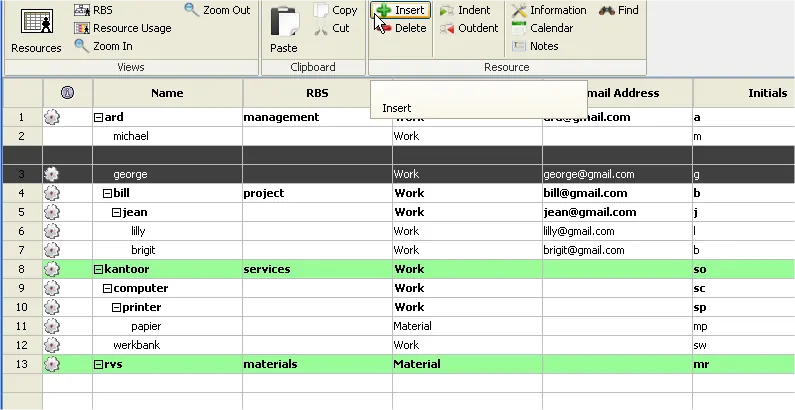Click the RBS column header
Screen dimensions: 795x410
coord(317,93)
